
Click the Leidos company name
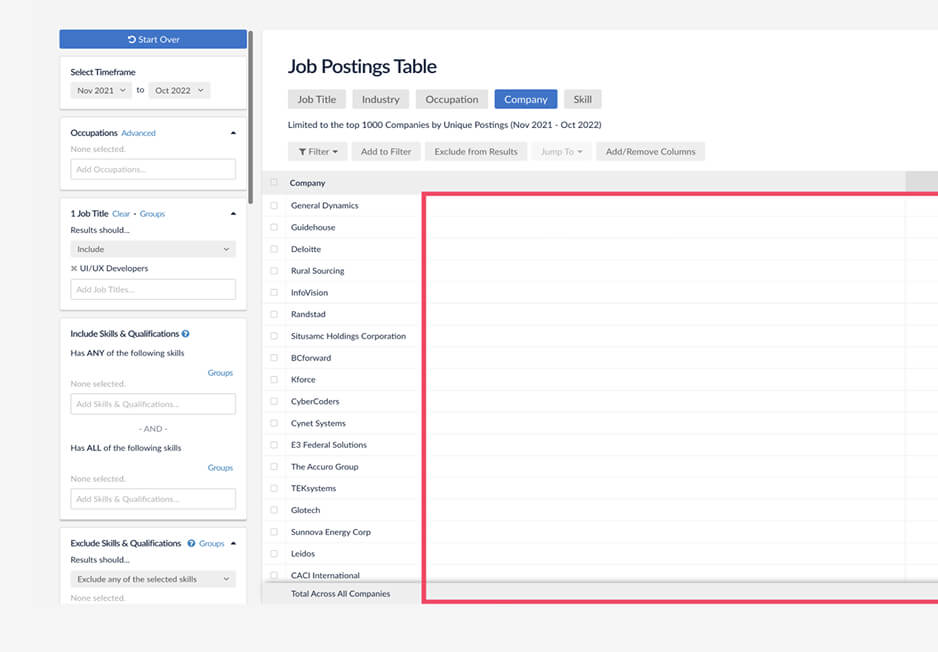[303, 554]
